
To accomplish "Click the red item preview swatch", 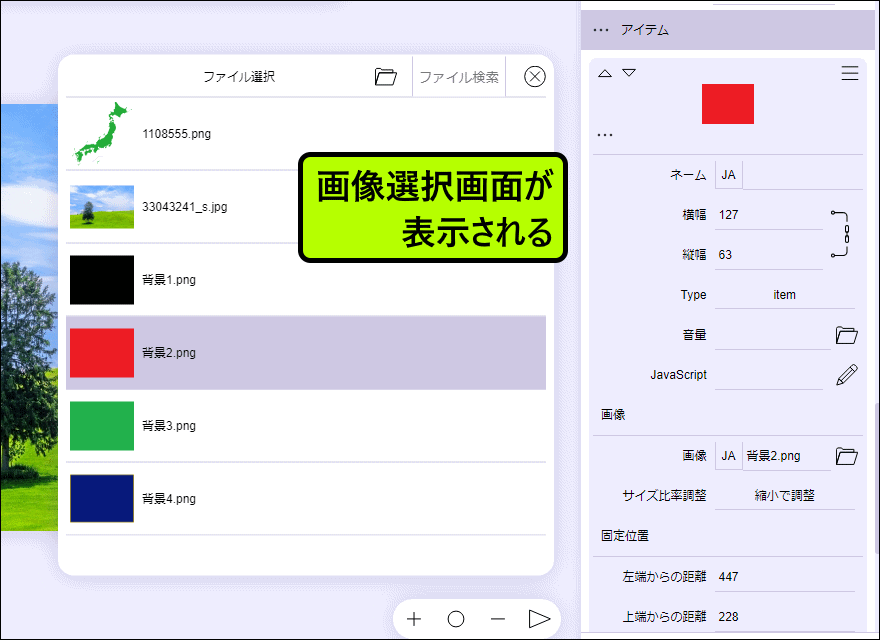I will pos(727,104).
